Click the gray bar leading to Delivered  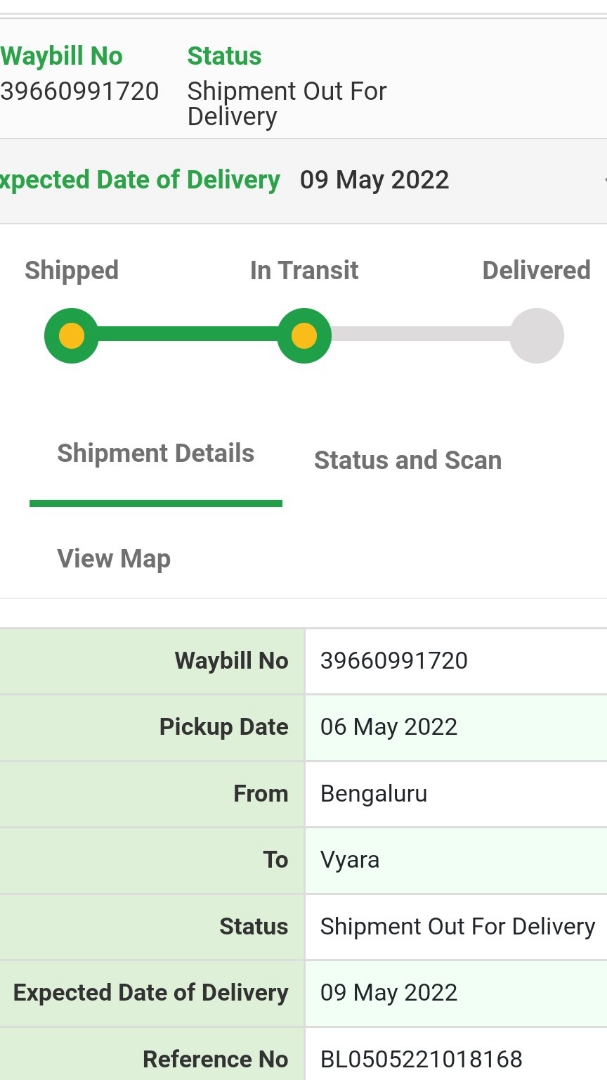click(x=420, y=336)
